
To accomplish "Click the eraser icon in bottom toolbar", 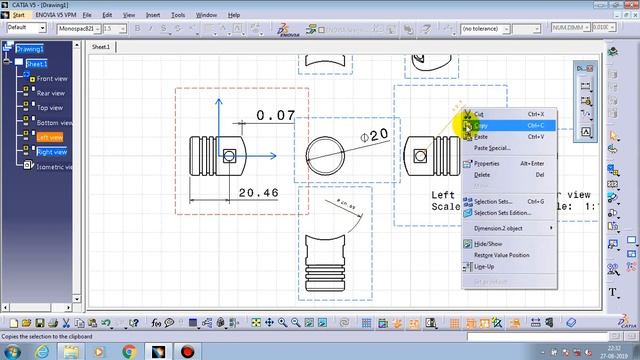I will click(571, 323).
